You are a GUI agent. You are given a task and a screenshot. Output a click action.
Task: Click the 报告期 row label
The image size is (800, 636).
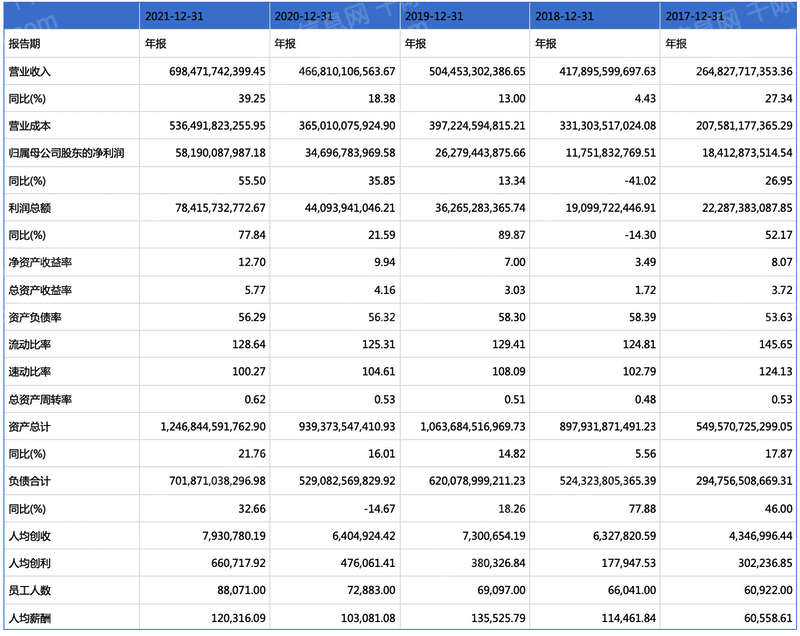coord(24,44)
